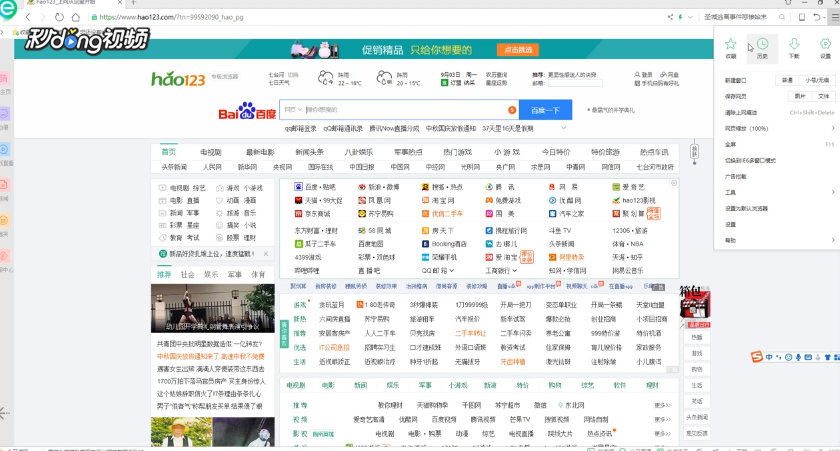
Task: Expand the 网页缩放 (100%) submenu
Action: coord(833,129)
